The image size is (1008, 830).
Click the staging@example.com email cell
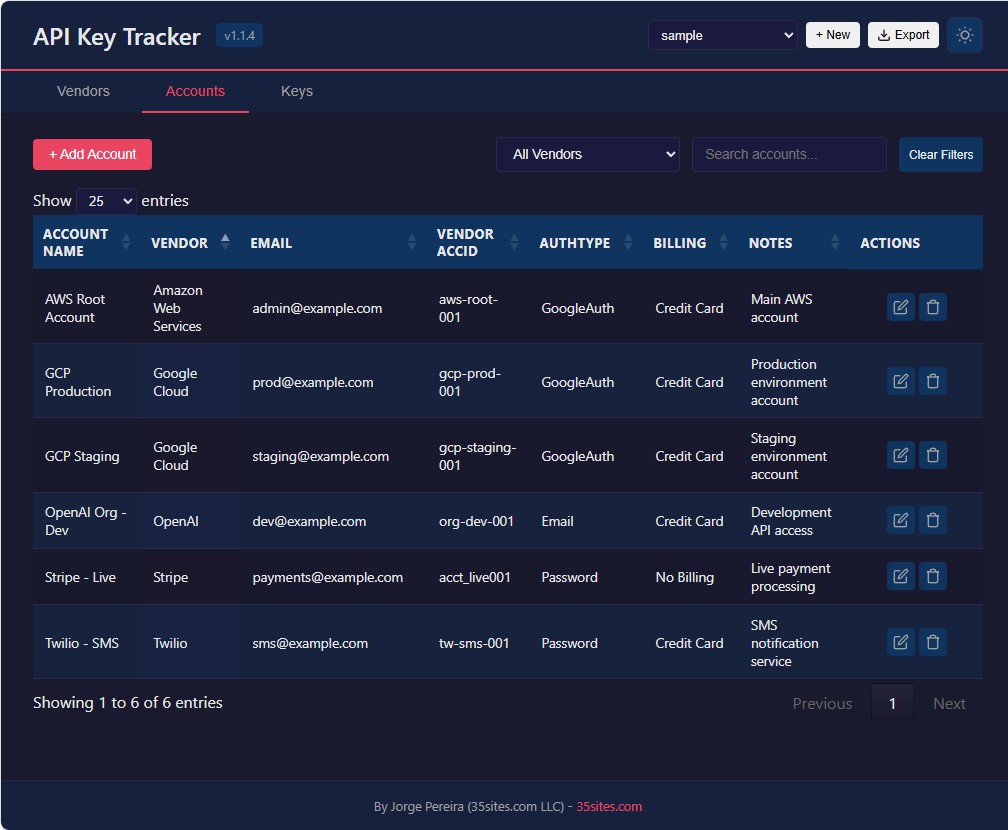pos(320,456)
